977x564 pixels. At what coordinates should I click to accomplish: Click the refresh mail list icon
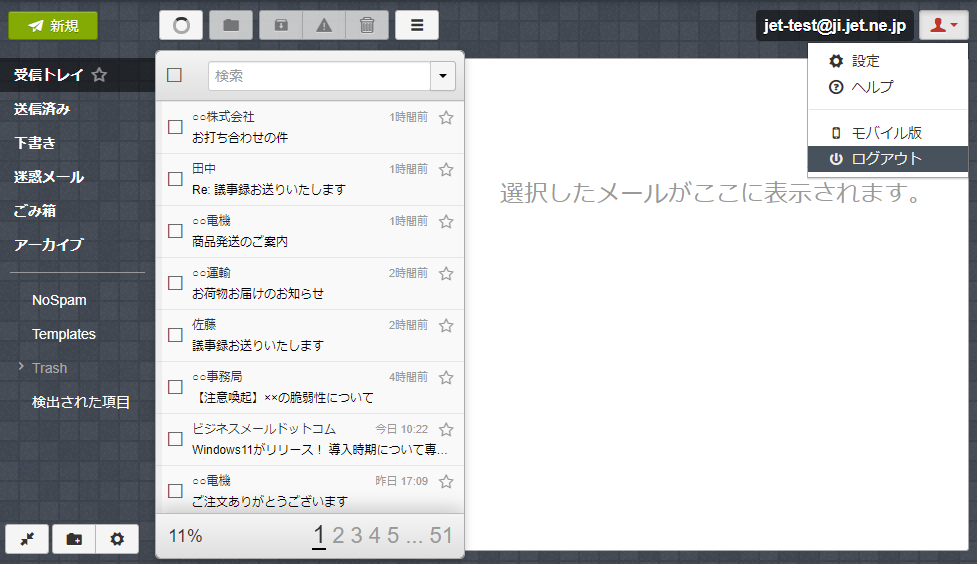pos(181,26)
